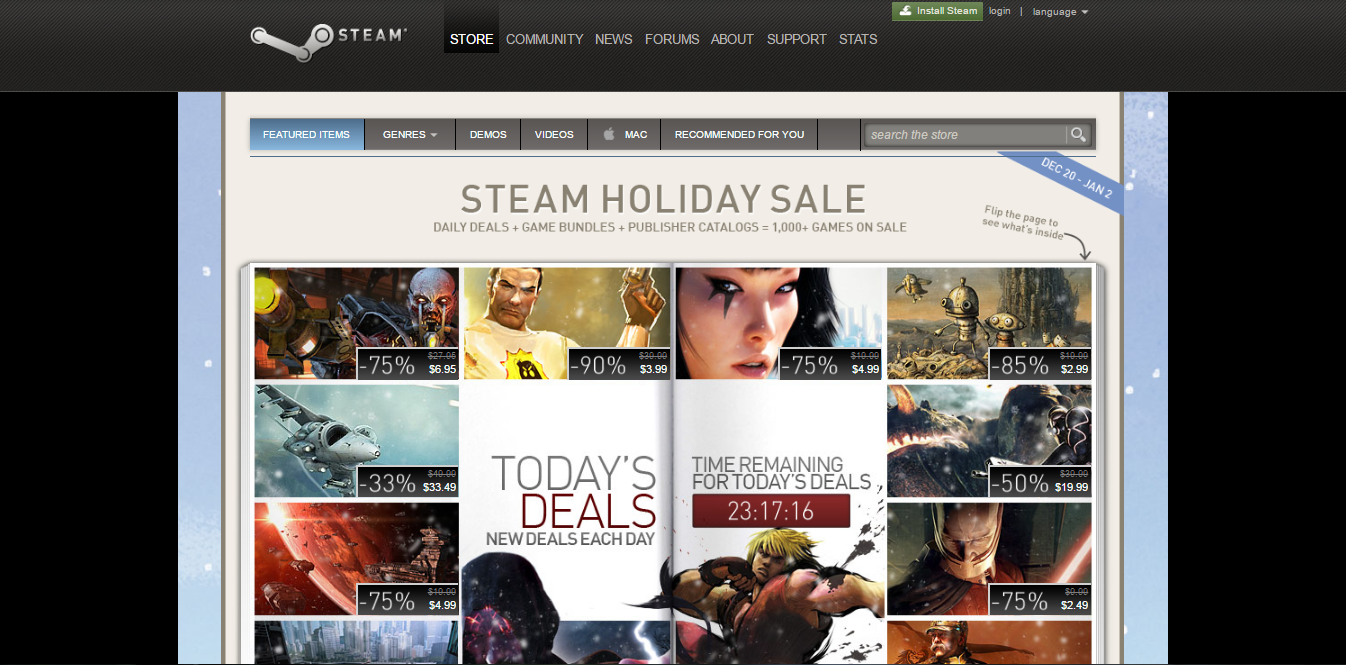
Task: Open the -50% dragon game deal $19.99
Action: (989, 441)
